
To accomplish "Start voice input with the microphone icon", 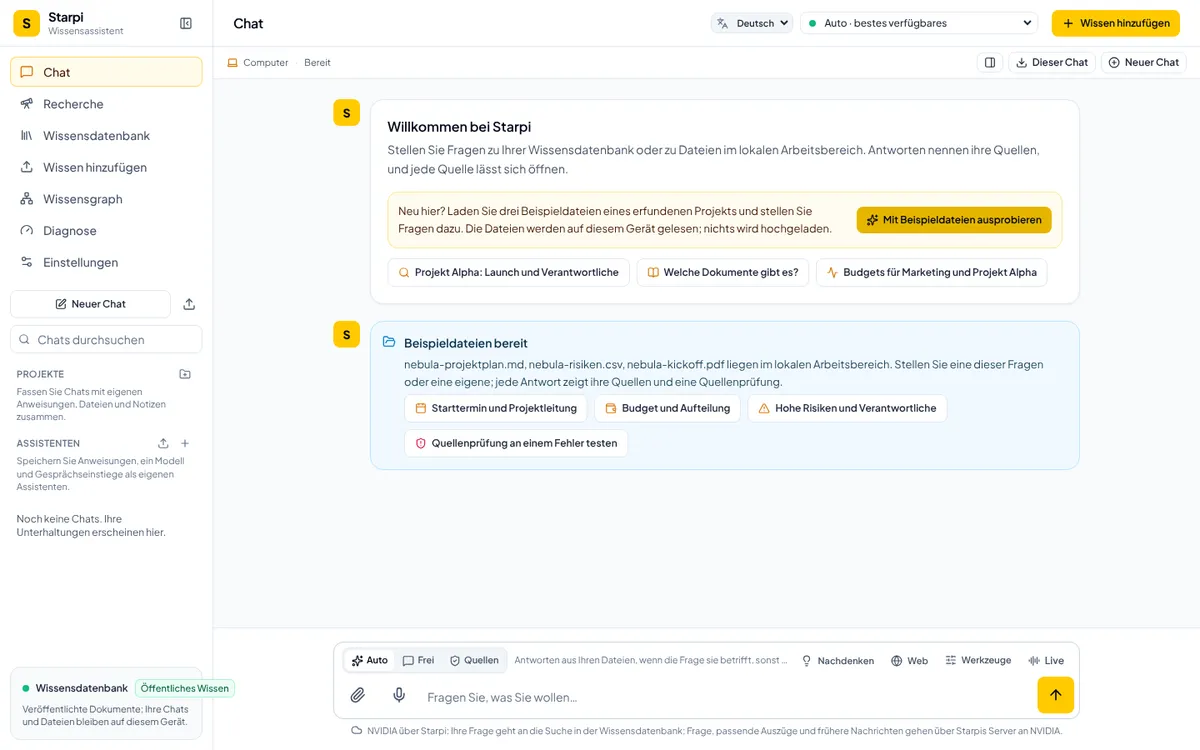I will click(399, 695).
